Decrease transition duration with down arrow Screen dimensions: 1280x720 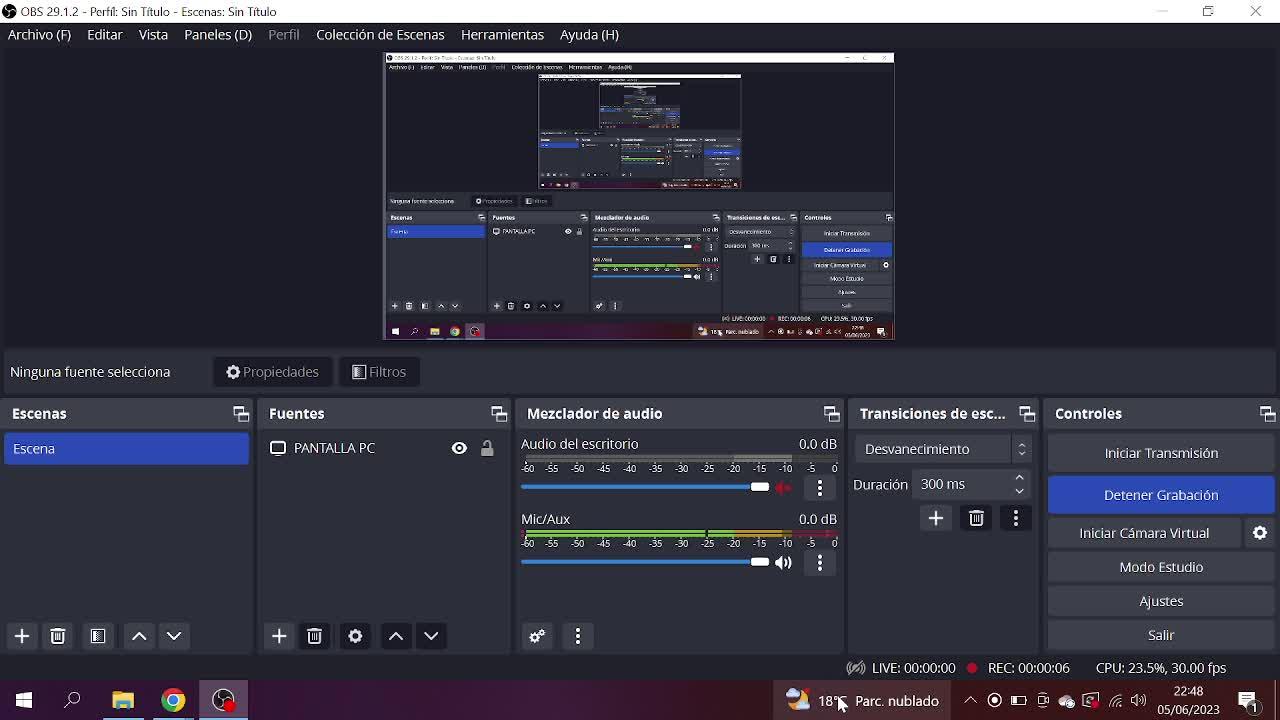coord(1019,491)
